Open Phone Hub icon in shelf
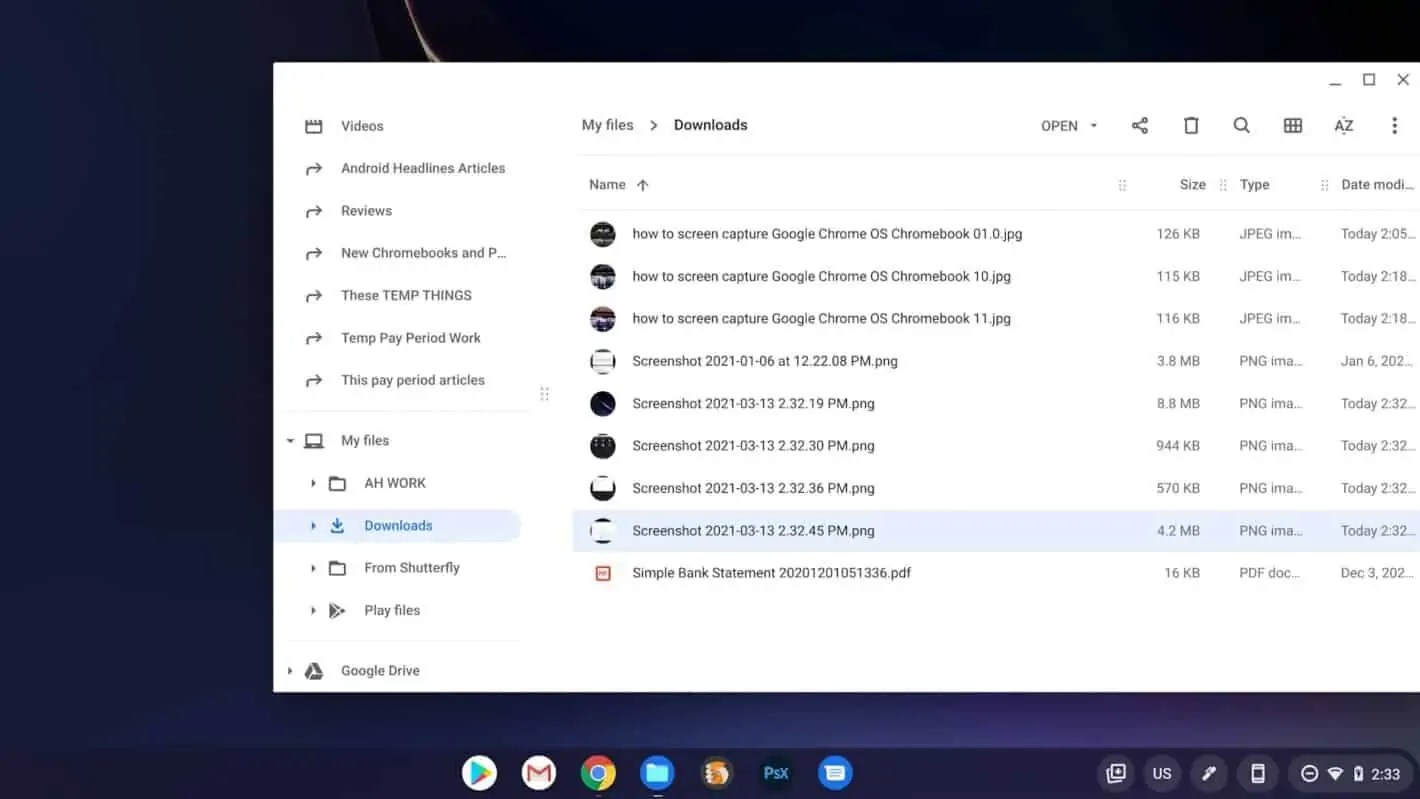This screenshot has height=799, width=1420. pyautogui.click(x=1257, y=773)
